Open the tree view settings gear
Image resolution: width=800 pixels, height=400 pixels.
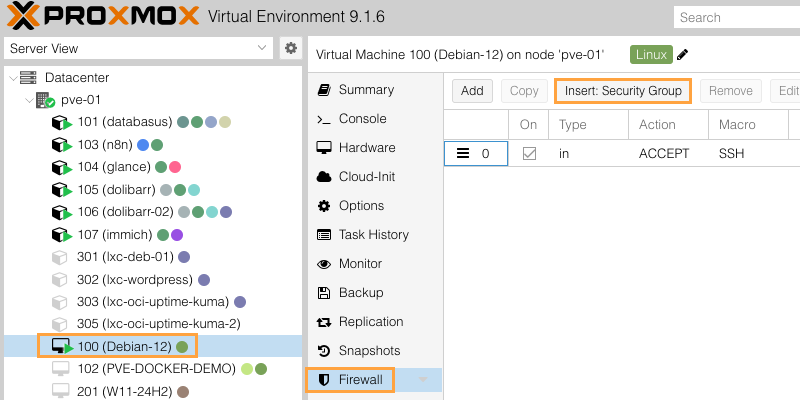point(291,48)
